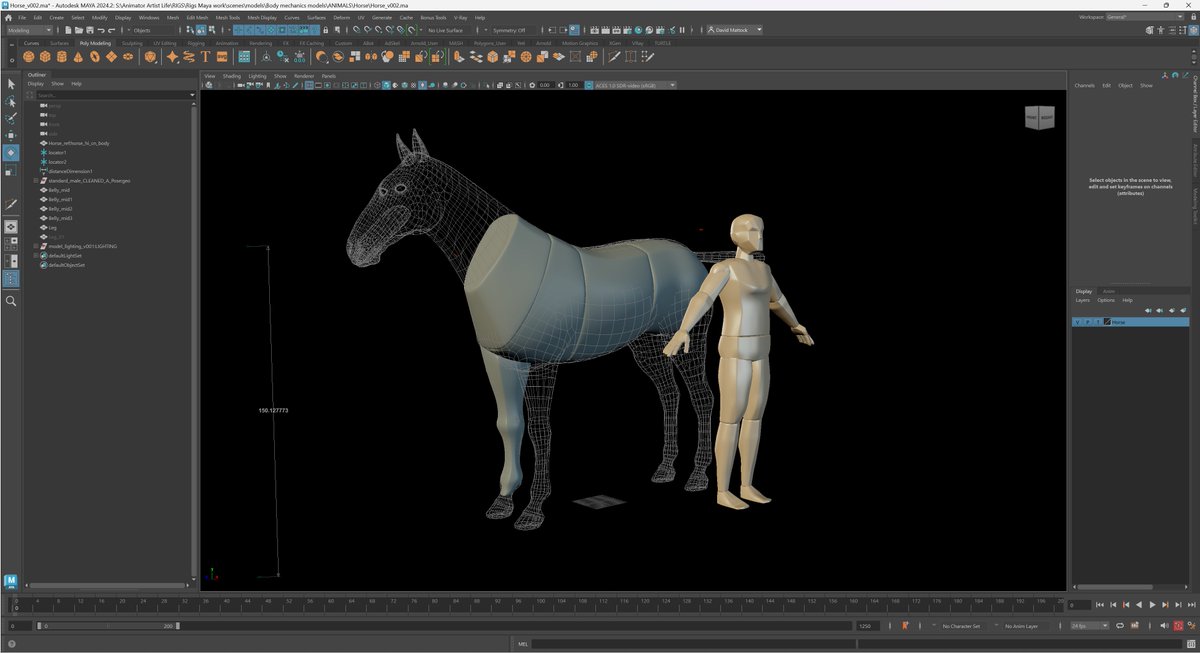
Task: Activate the highlighted Rotate tool
Action: click(11, 152)
